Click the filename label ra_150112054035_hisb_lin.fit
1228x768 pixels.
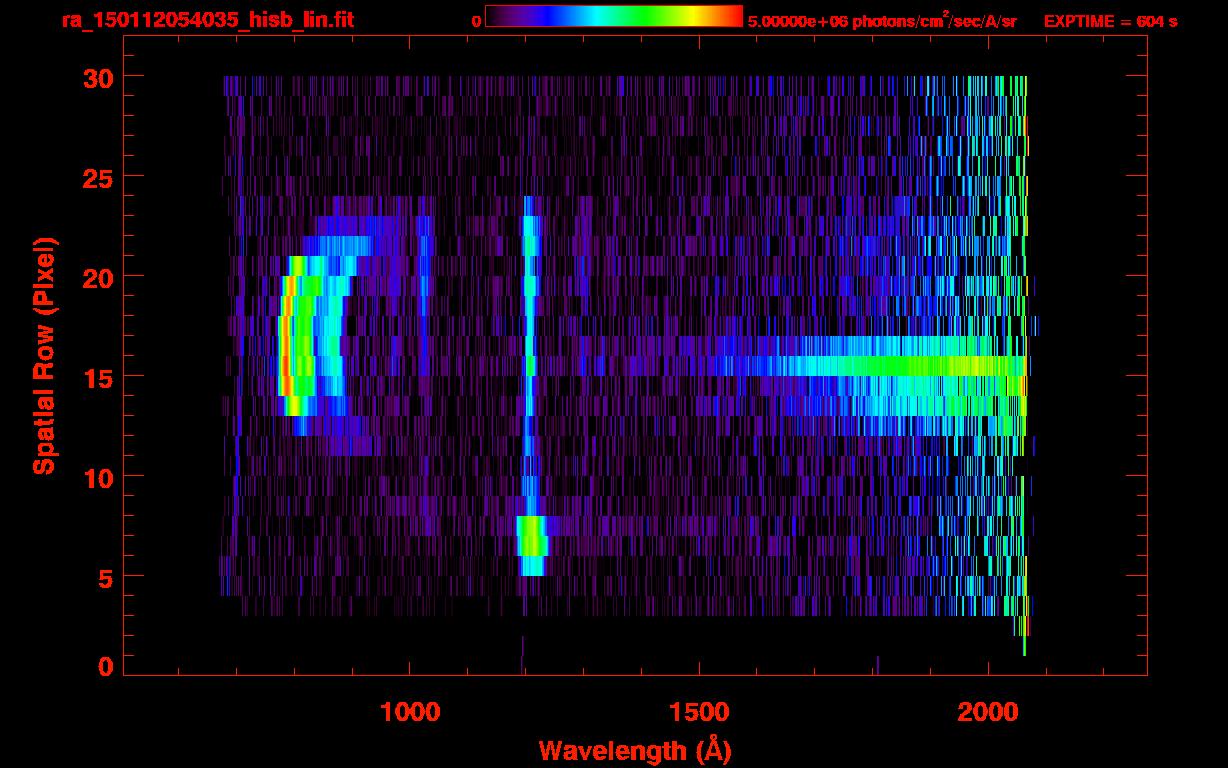point(207,20)
